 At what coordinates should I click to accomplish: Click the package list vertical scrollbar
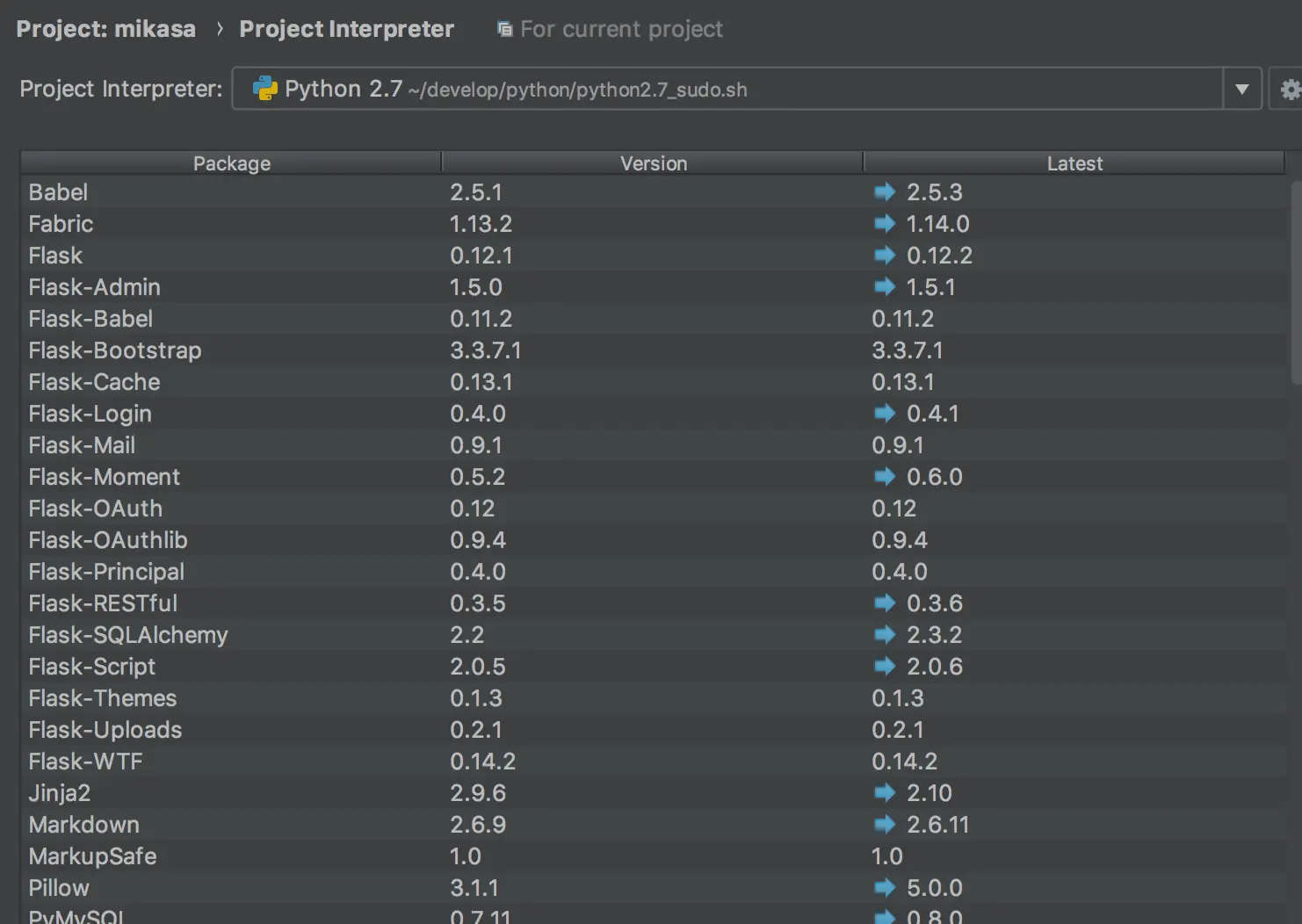[x=1295, y=281]
